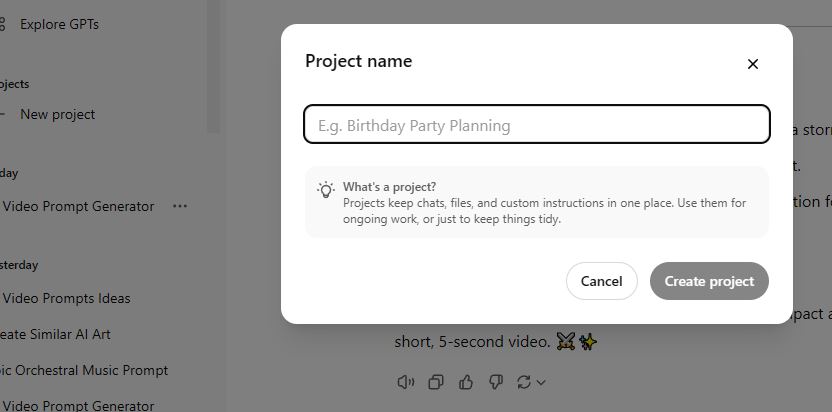Click the thumbs down icon
This screenshot has height=412, width=832.
pos(495,382)
